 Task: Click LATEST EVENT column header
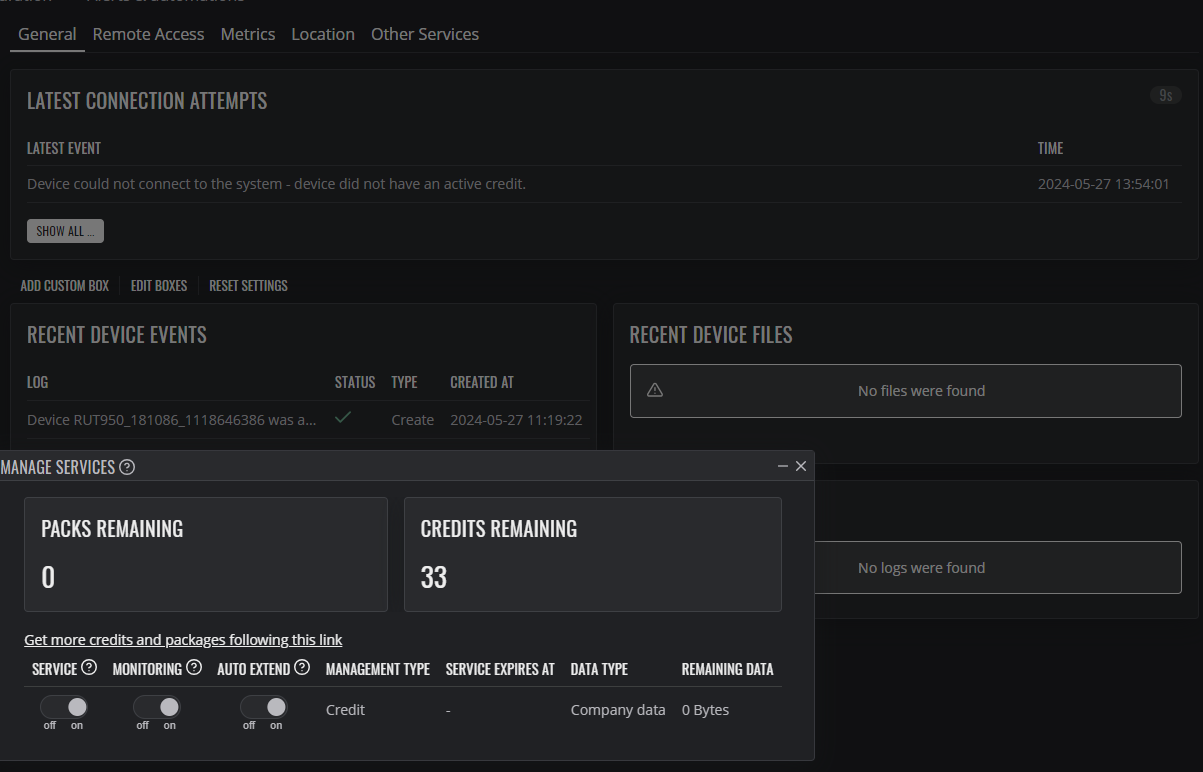tap(64, 148)
